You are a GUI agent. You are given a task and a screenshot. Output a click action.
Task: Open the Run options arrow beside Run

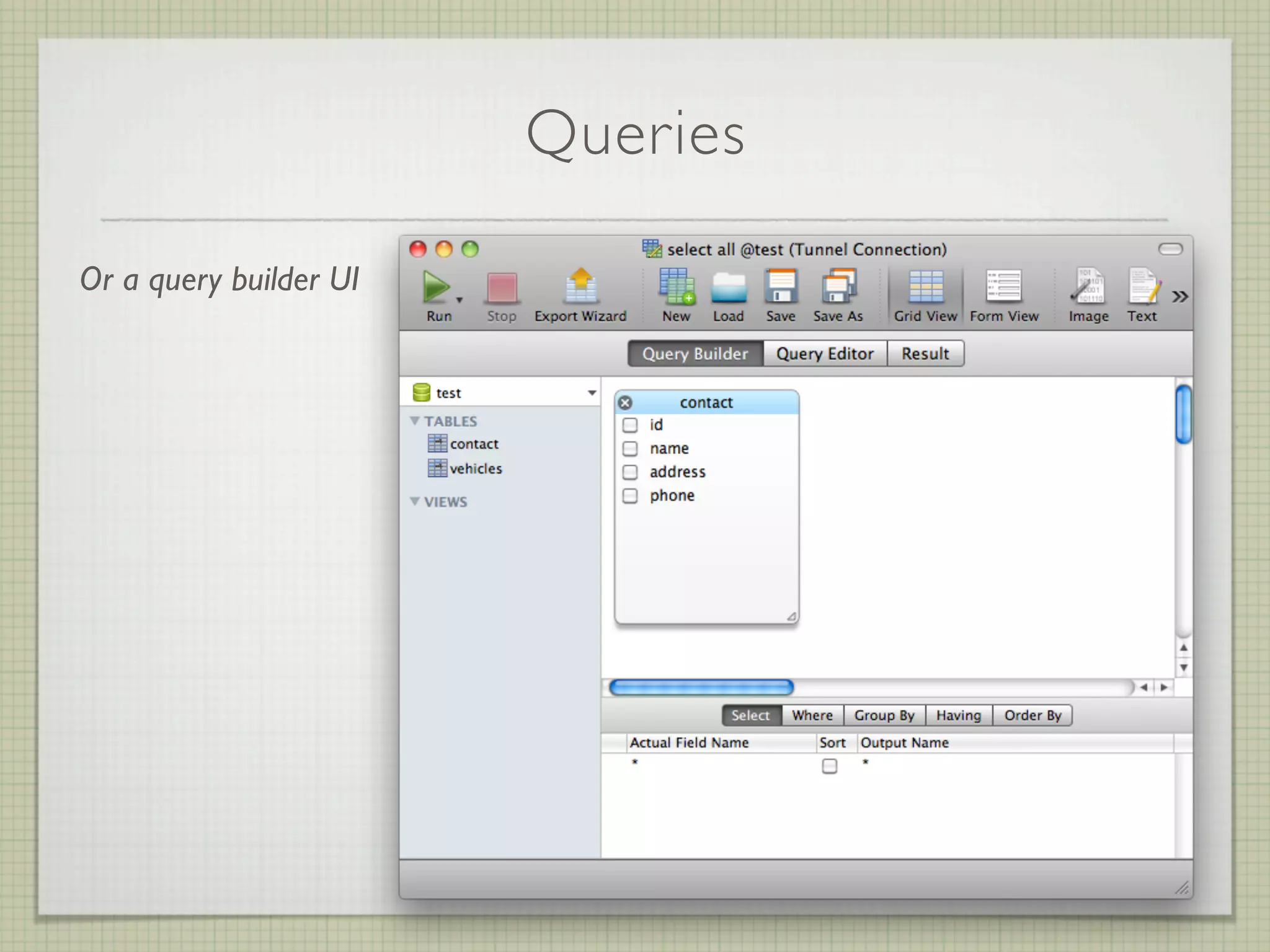pos(460,300)
